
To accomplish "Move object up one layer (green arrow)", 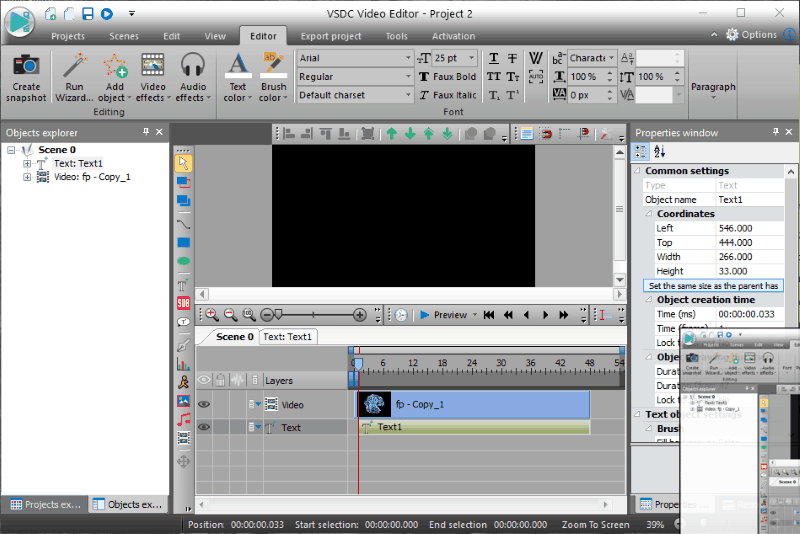I will pyautogui.click(x=392, y=134).
